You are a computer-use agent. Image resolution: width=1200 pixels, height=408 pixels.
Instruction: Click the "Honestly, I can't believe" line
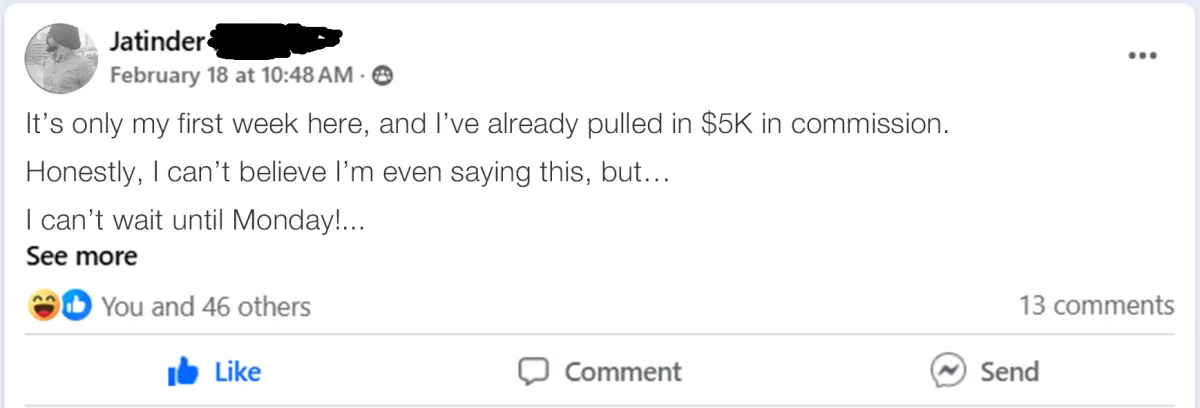tap(346, 173)
